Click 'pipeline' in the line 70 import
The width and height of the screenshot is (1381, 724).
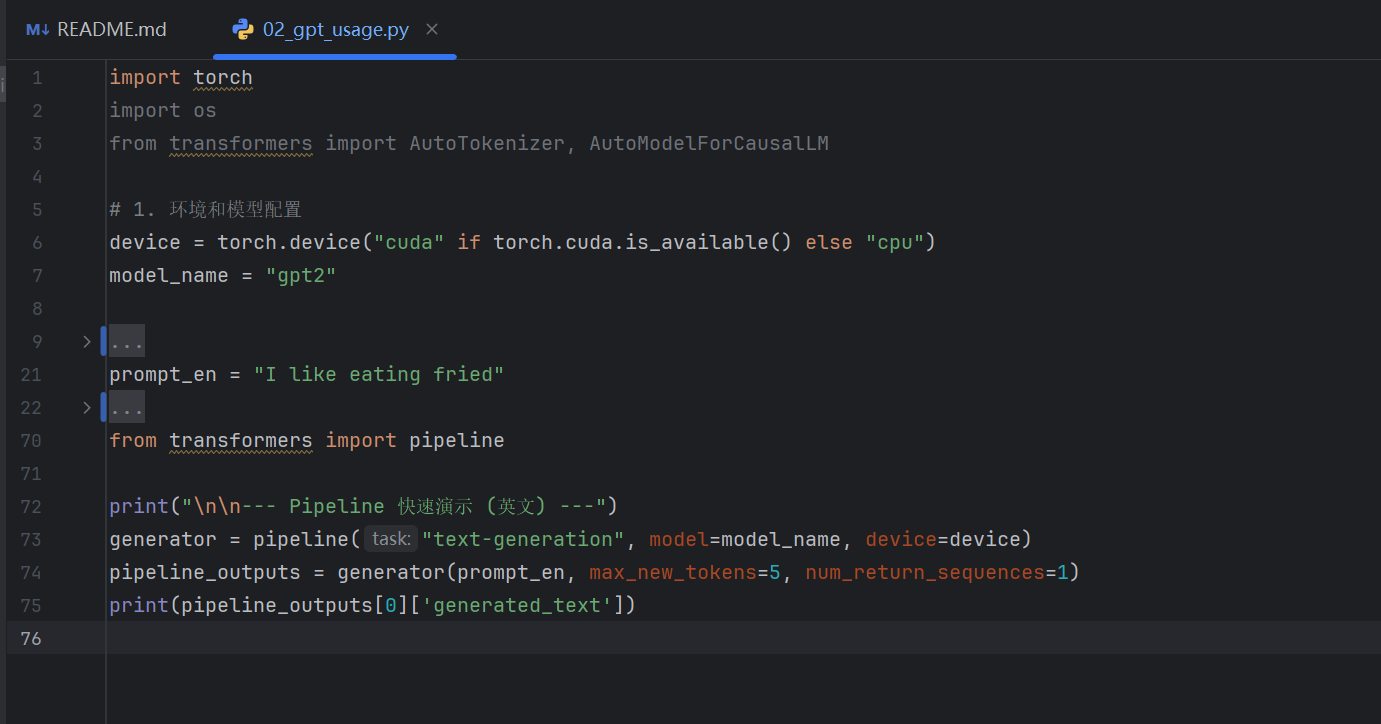(457, 440)
